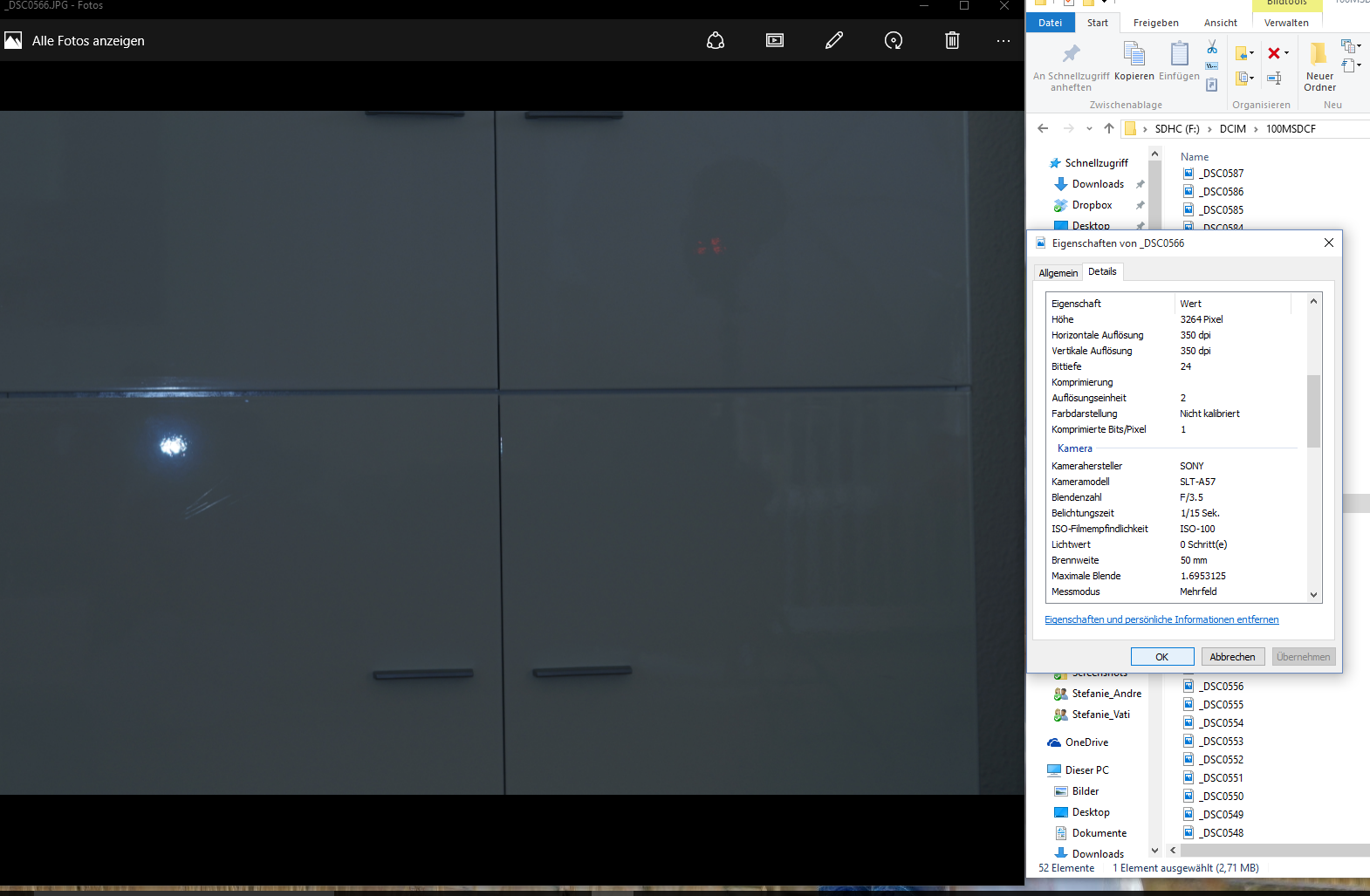Open recent locations dropdown in Explorer

tap(1089, 128)
